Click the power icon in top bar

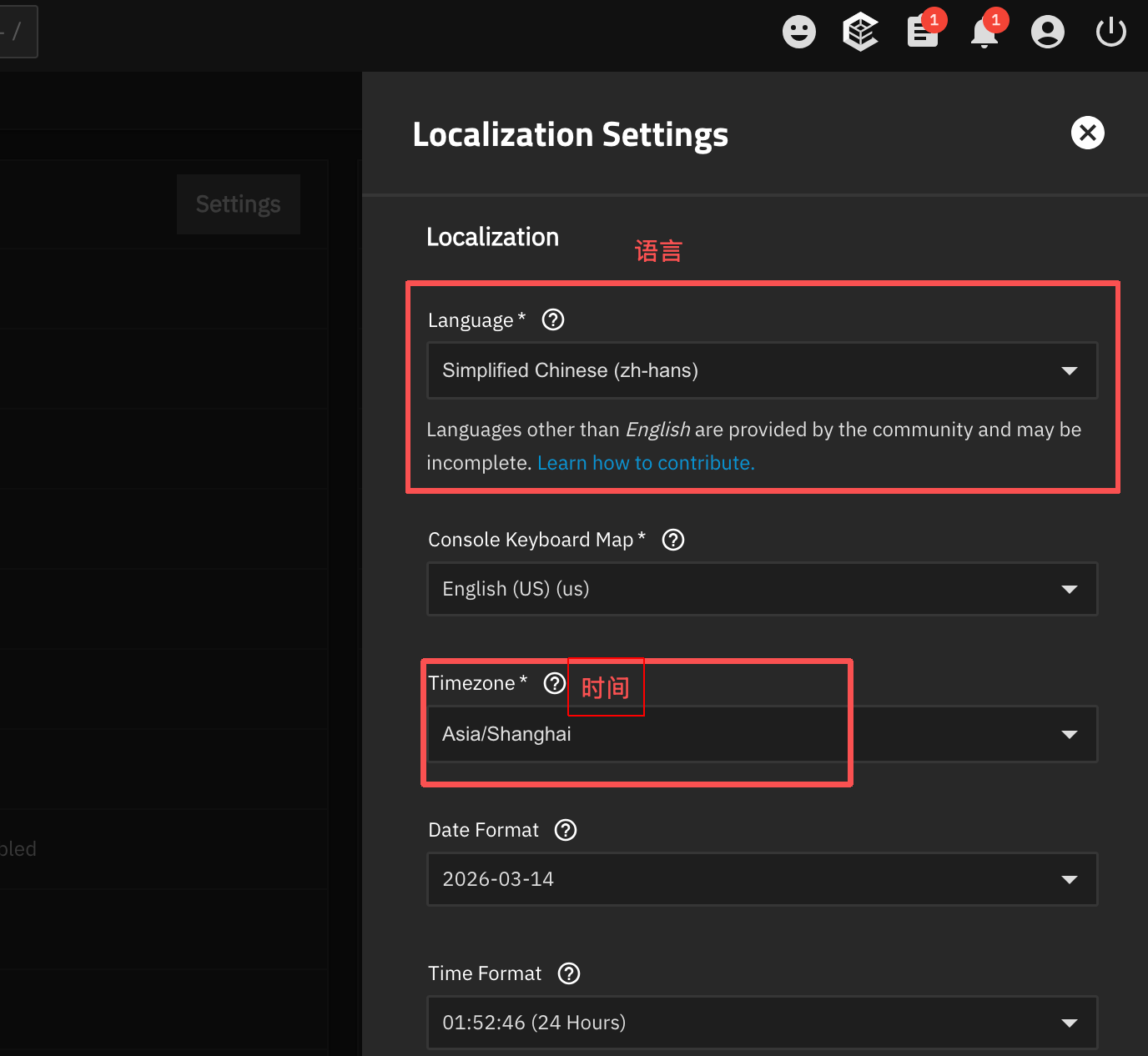[x=1110, y=33]
